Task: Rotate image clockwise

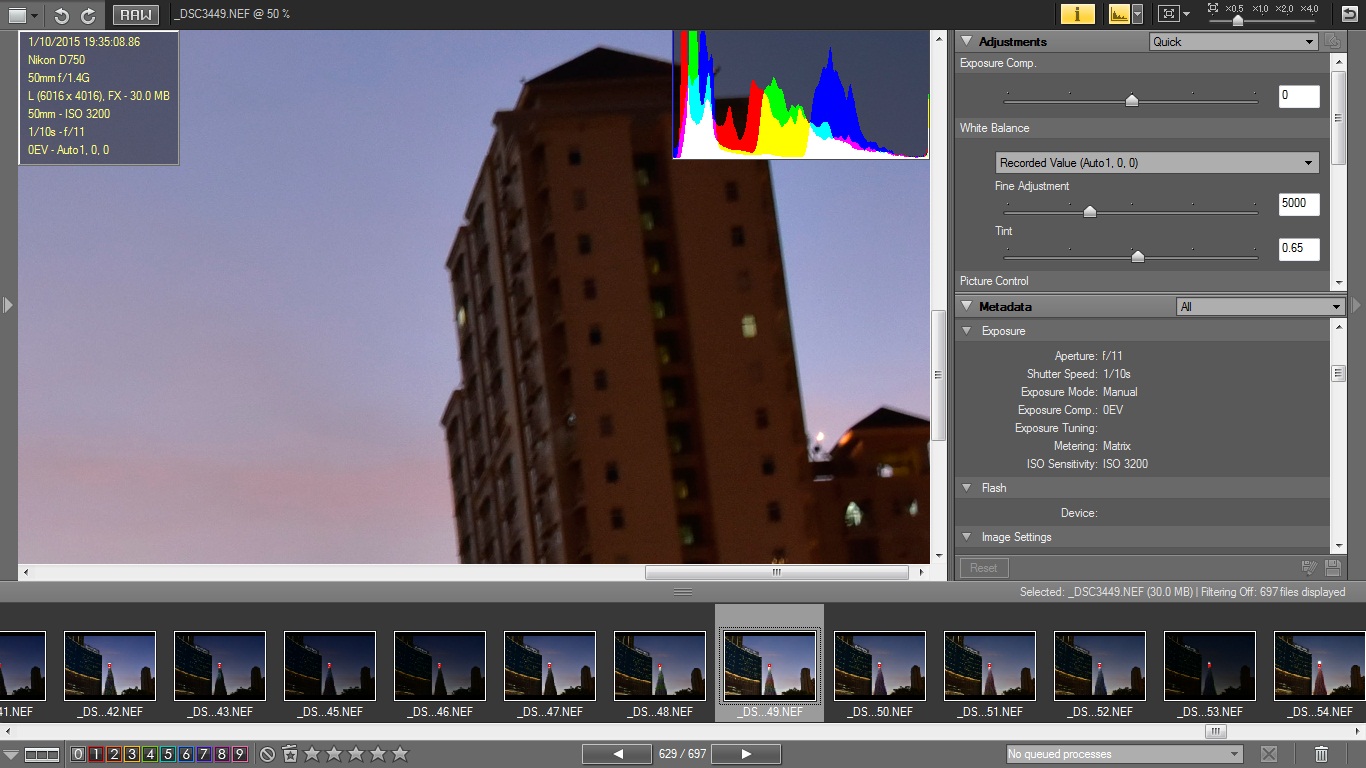Action: pos(88,15)
